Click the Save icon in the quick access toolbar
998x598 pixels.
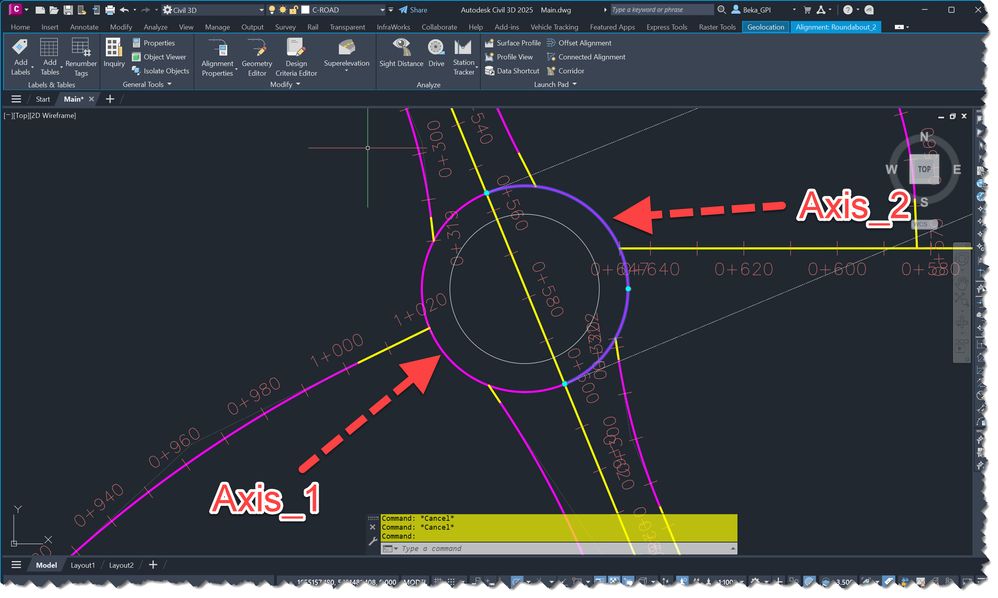(x=68, y=10)
